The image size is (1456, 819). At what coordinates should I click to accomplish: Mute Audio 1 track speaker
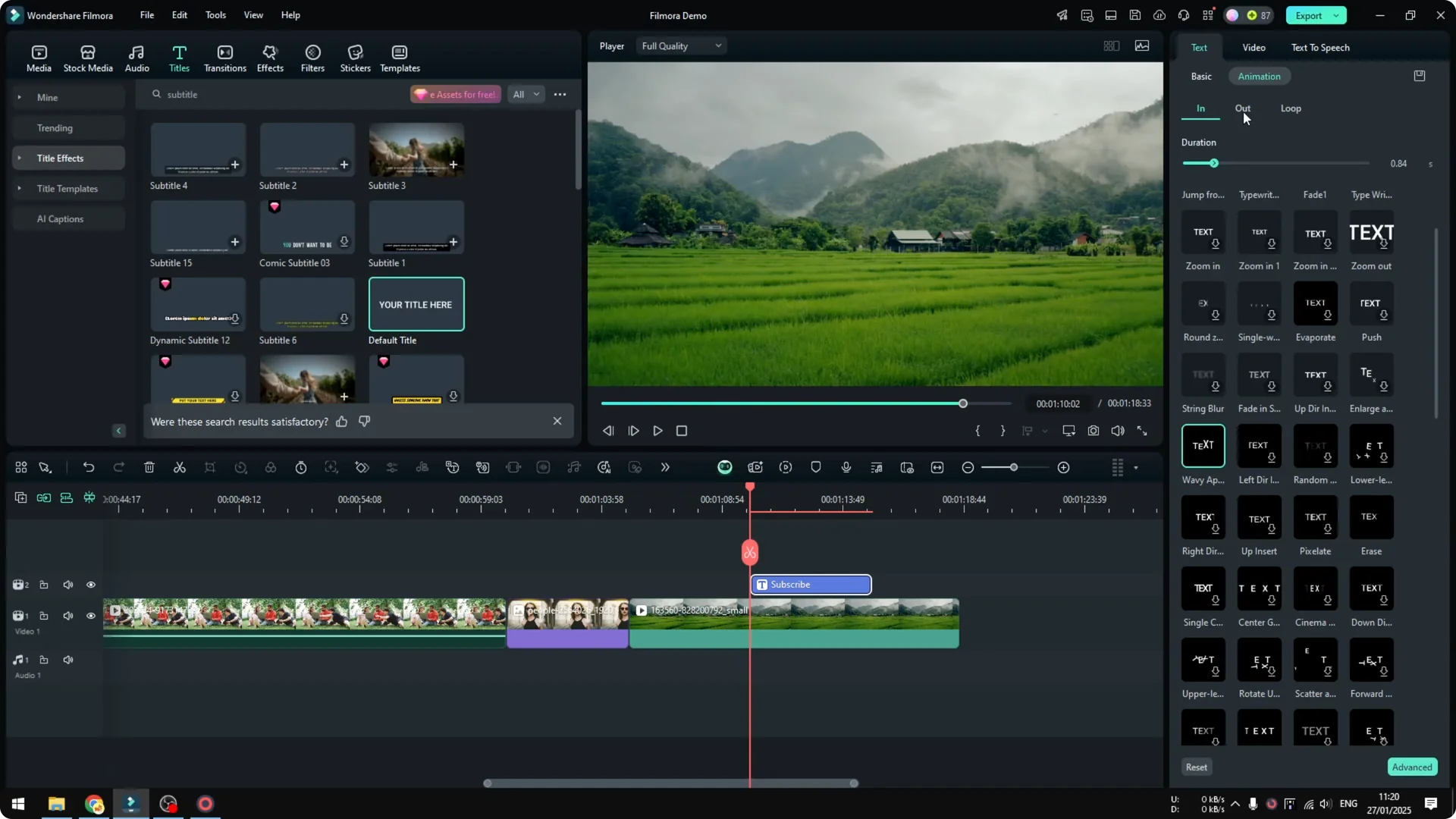tap(68, 660)
